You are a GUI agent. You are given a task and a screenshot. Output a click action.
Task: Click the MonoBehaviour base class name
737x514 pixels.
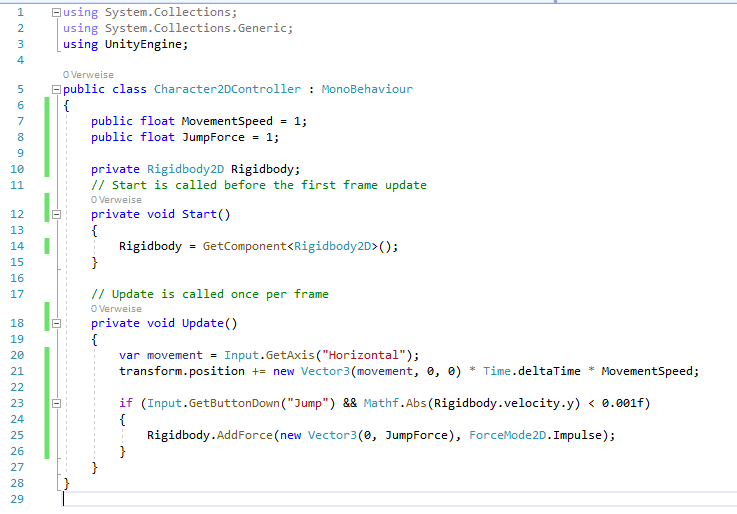point(367,89)
